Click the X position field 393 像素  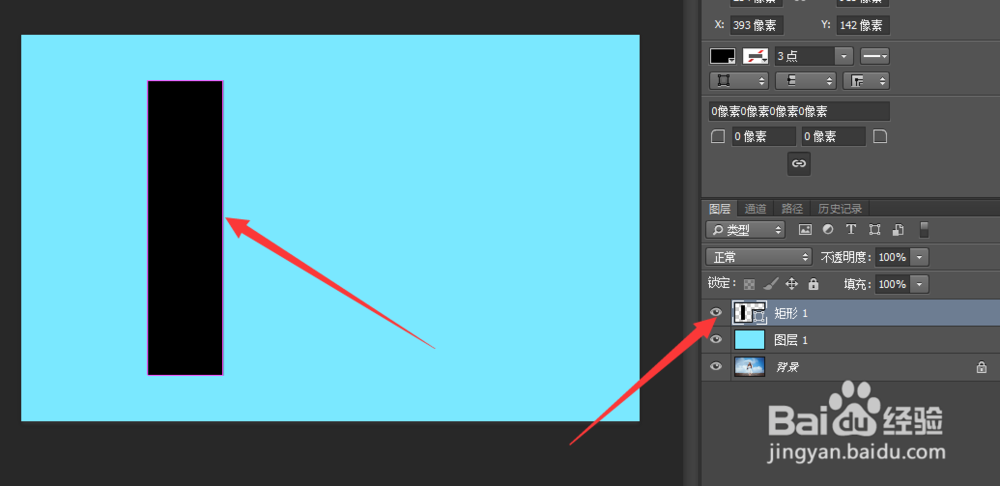click(756, 26)
